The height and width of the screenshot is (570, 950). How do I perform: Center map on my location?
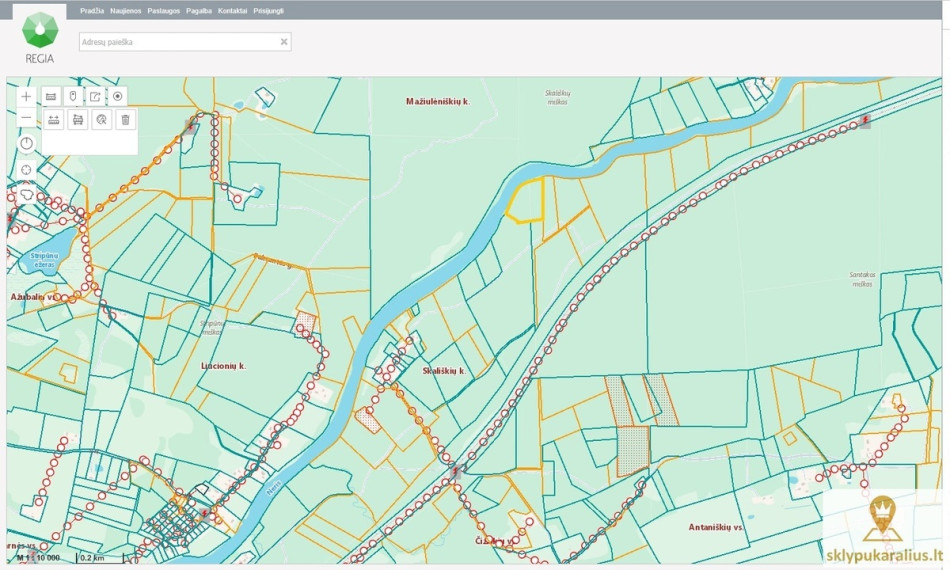(x=26, y=170)
